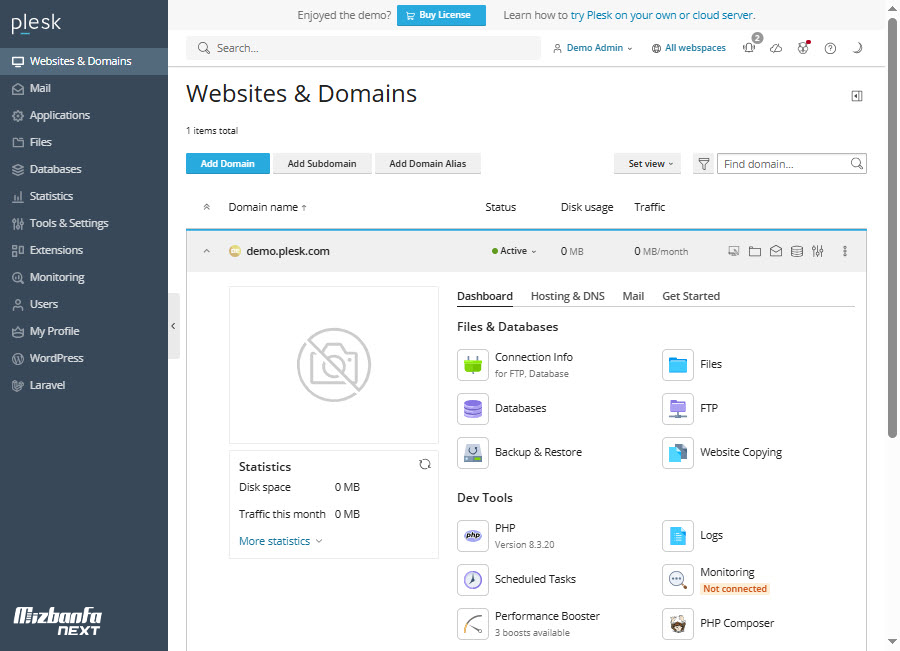Open the Demo Admin account menu
This screenshot has height=651, width=900.
click(593, 48)
